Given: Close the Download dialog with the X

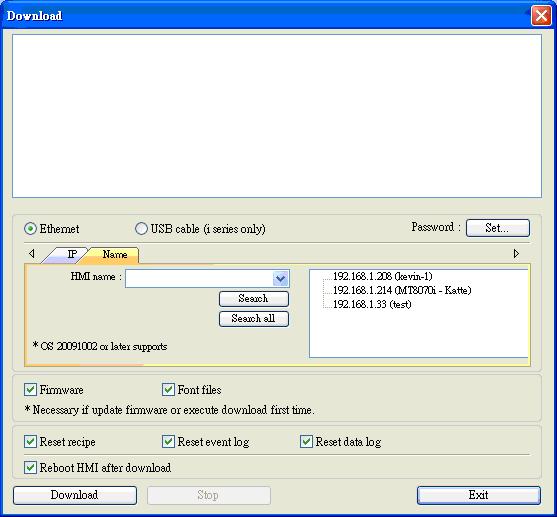Looking at the screenshot, I should click(x=541, y=16).
